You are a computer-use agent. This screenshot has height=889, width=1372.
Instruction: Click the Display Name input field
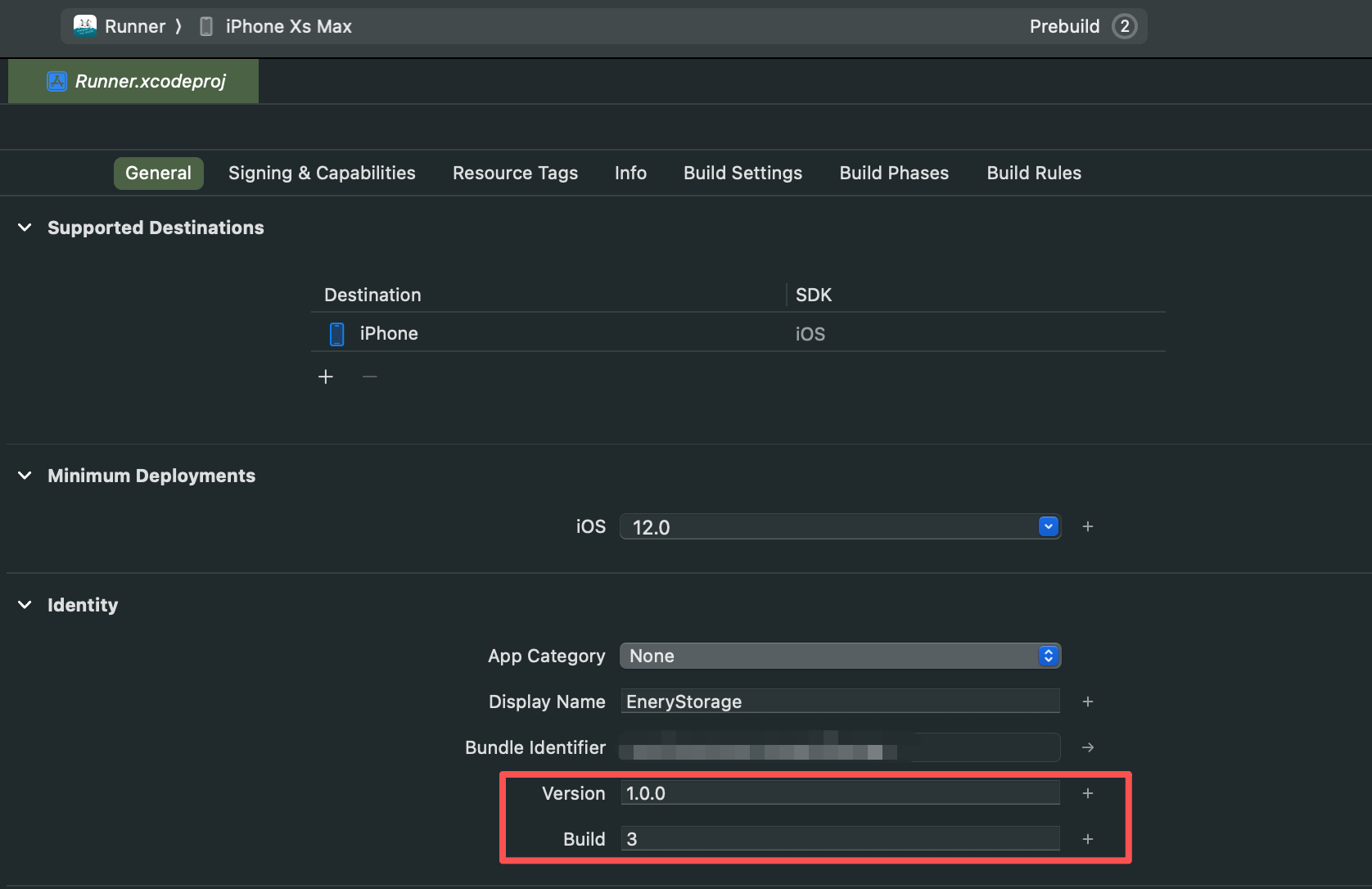(840, 702)
